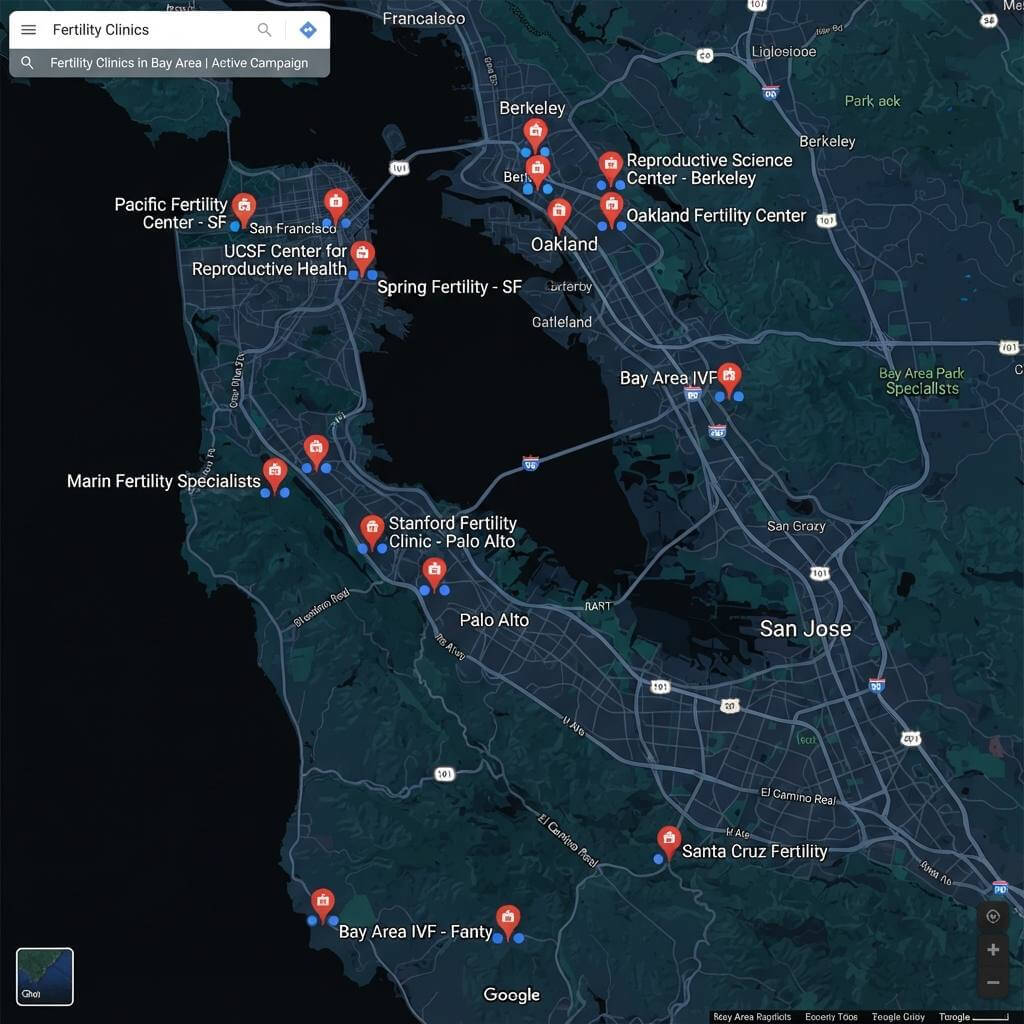
Task: Click the San Jose city label
Action: point(805,629)
